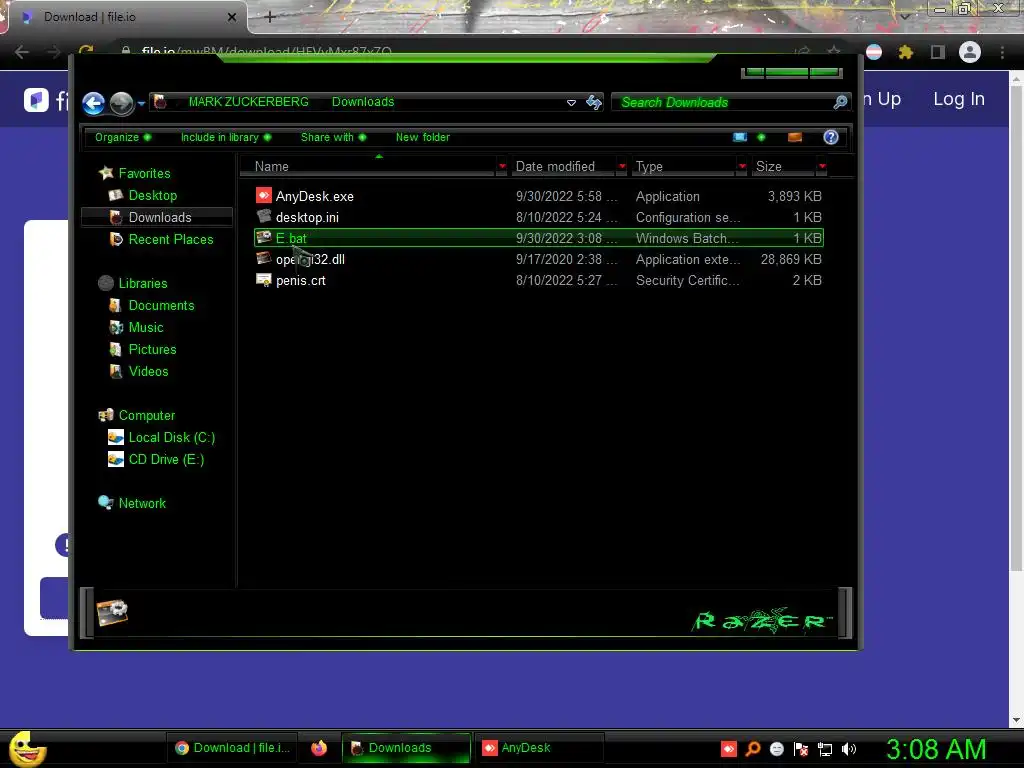The height and width of the screenshot is (768, 1024).
Task: Click the Firefox icon in taskbar
Action: [x=319, y=748]
